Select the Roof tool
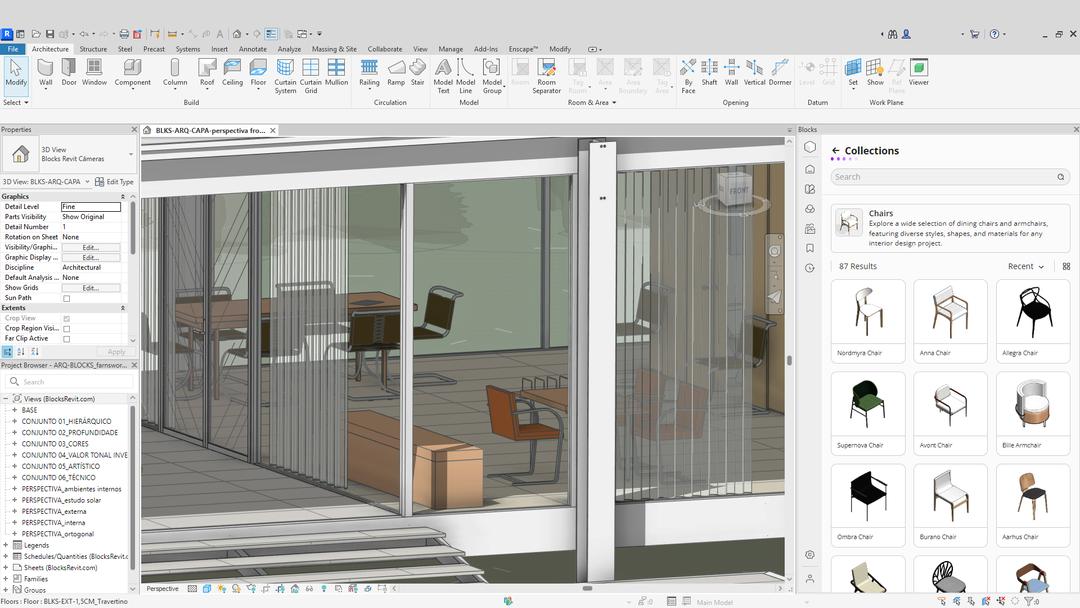This screenshot has height=608, width=1080. 206,72
